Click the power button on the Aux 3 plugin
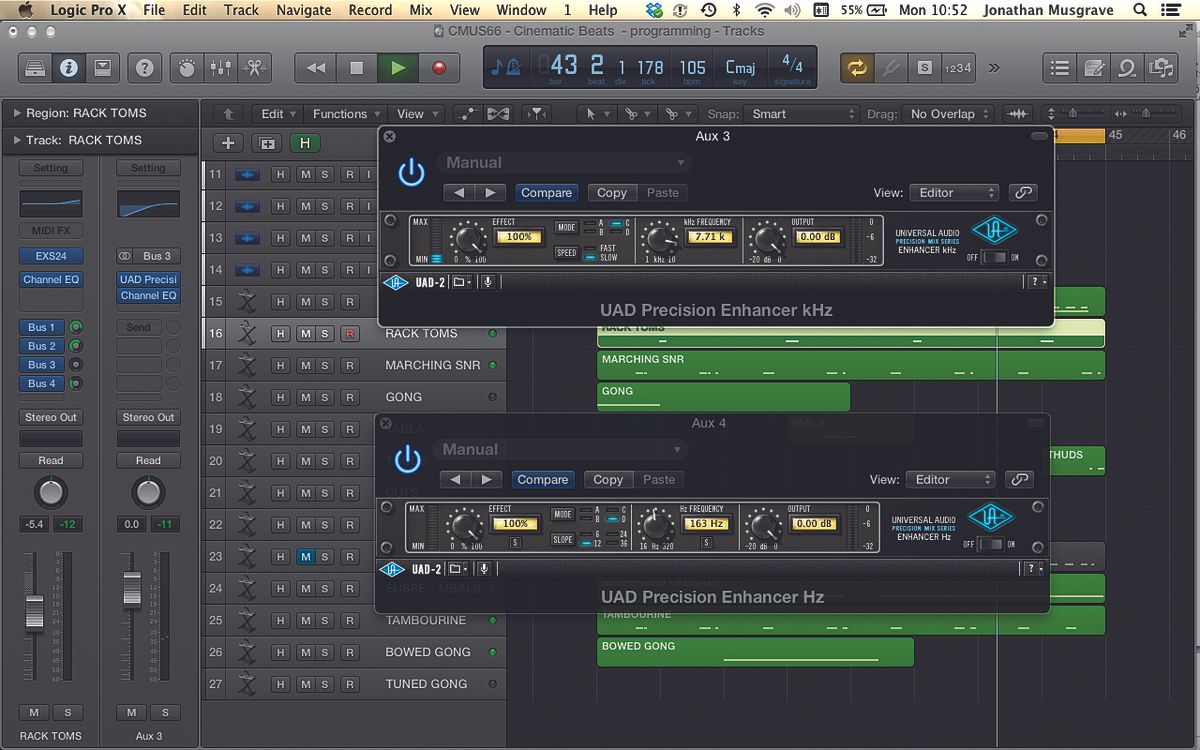 411,171
